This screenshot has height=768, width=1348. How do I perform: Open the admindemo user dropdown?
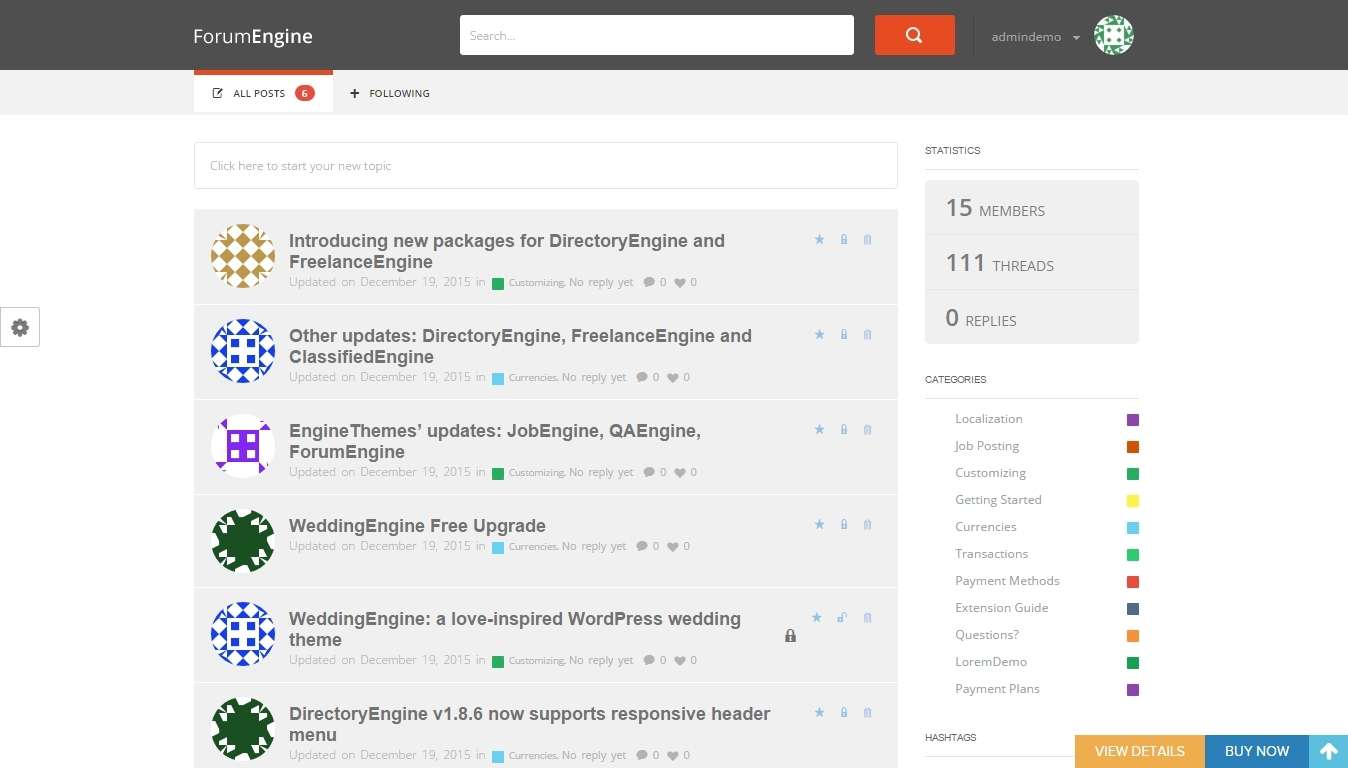point(1036,37)
